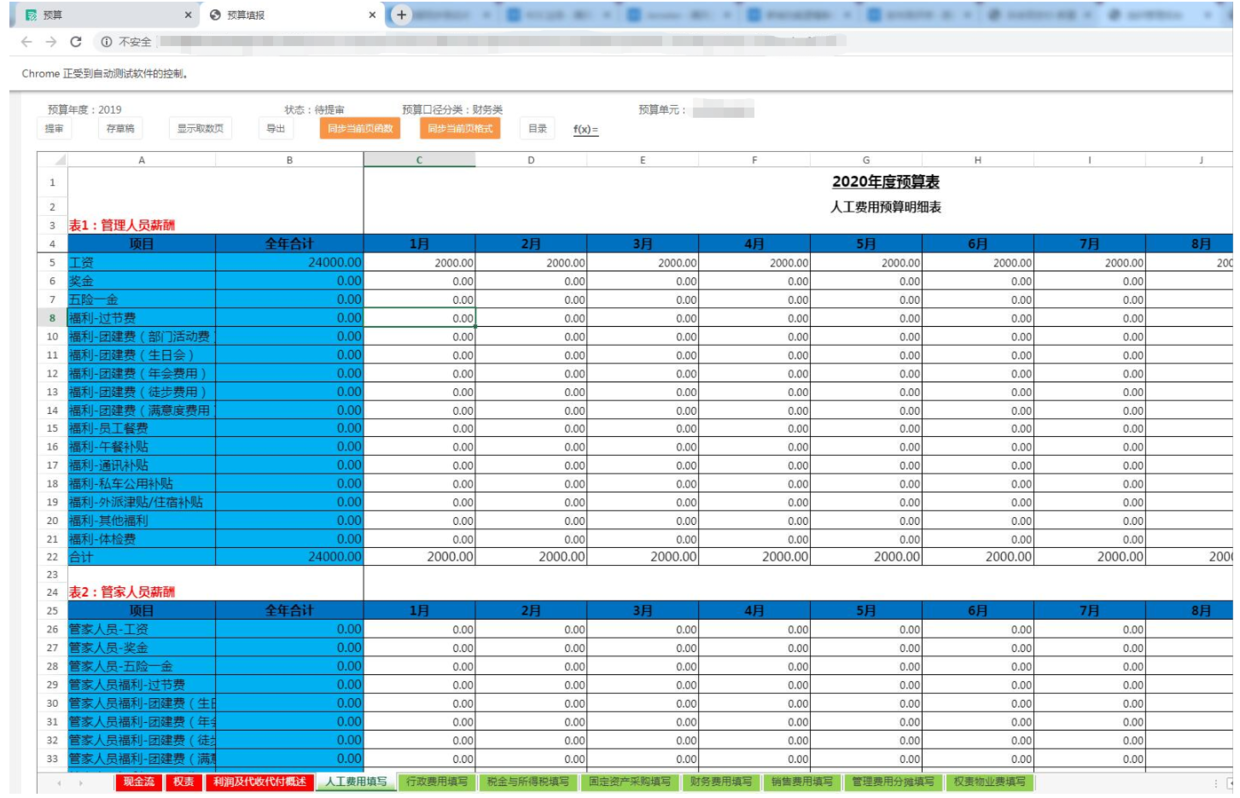
Task: Click the 工资 January cell 2000.00
Action: (419, 263)
